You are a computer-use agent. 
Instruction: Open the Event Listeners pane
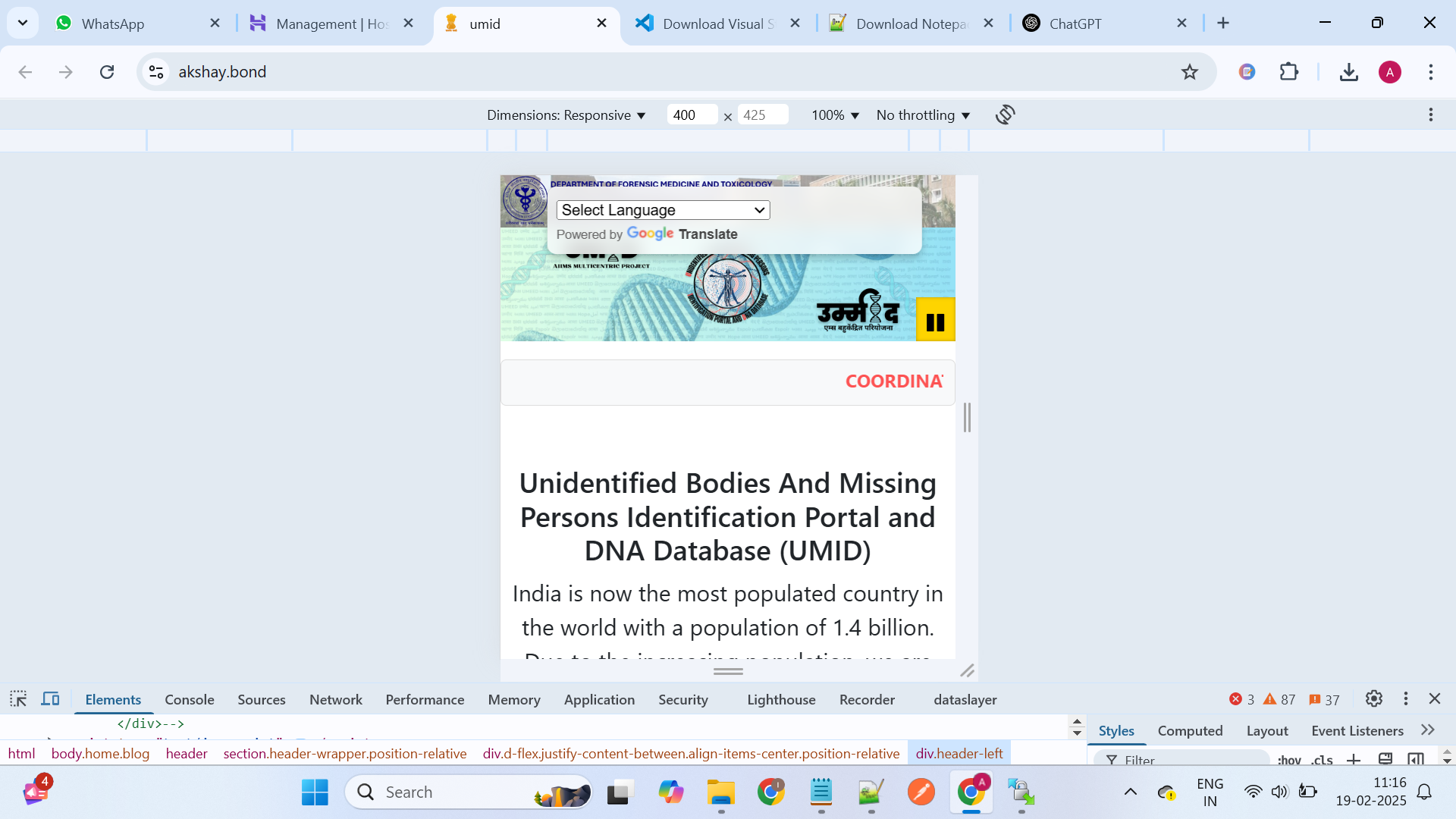[1357, 731]
